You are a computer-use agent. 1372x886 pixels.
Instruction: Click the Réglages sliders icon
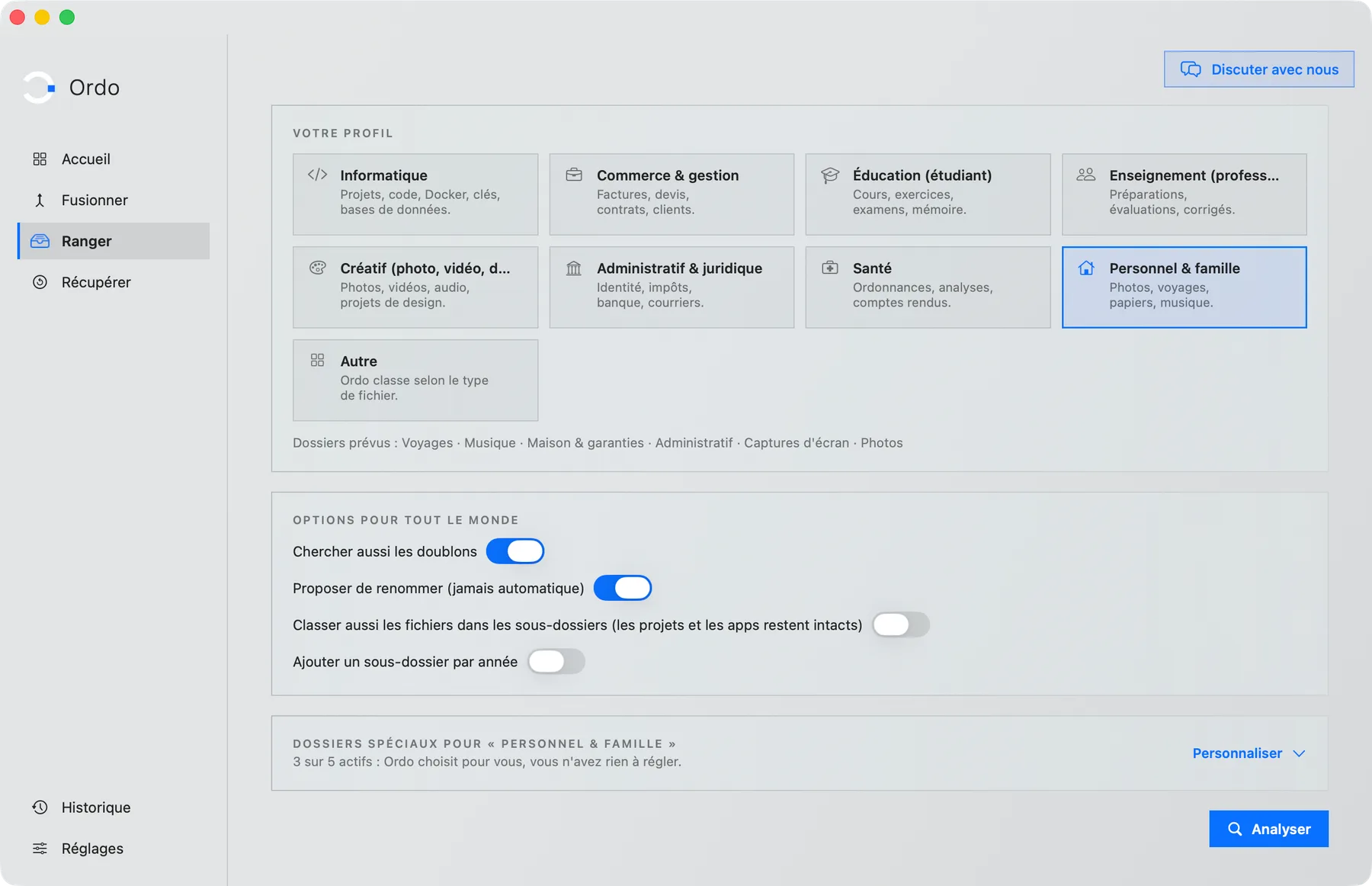click(40, 849)
